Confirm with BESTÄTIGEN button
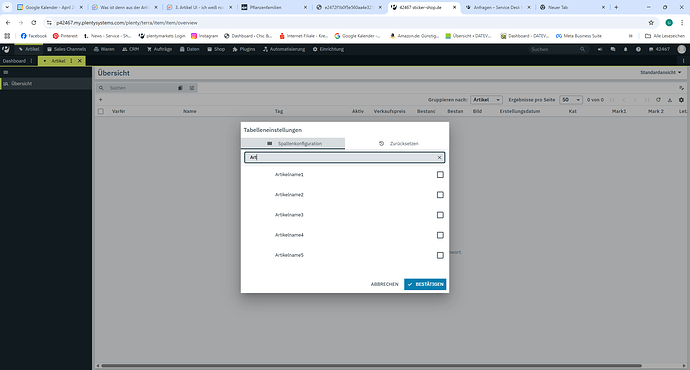The image size is (690, 370). pos(425,284)
